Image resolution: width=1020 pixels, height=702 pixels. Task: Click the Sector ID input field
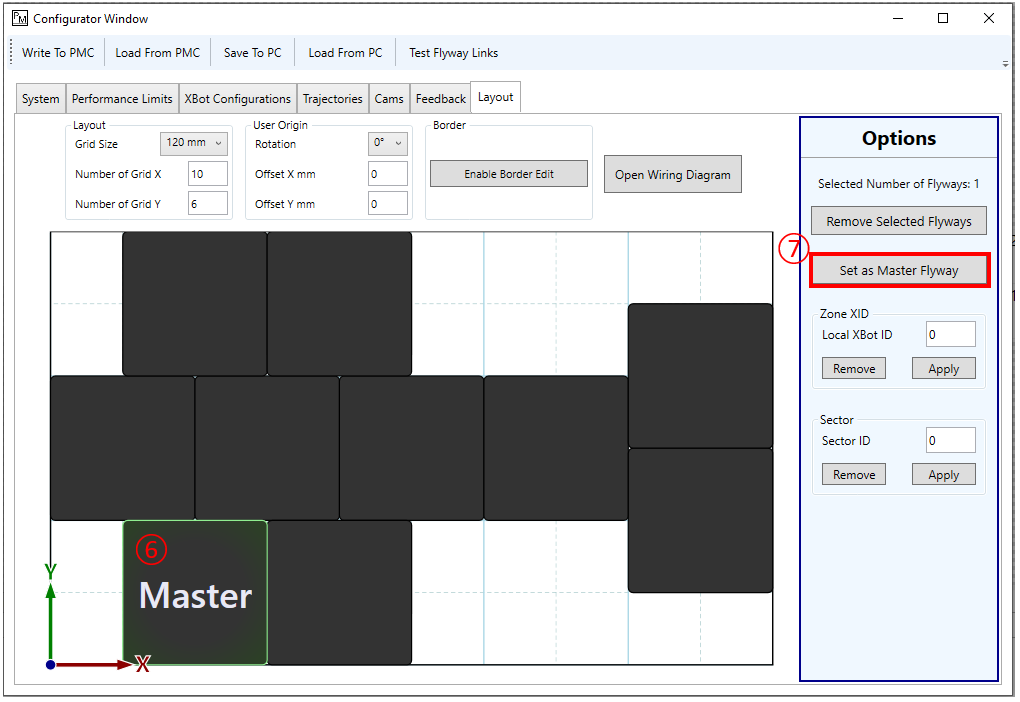click(x=949, y=440)
